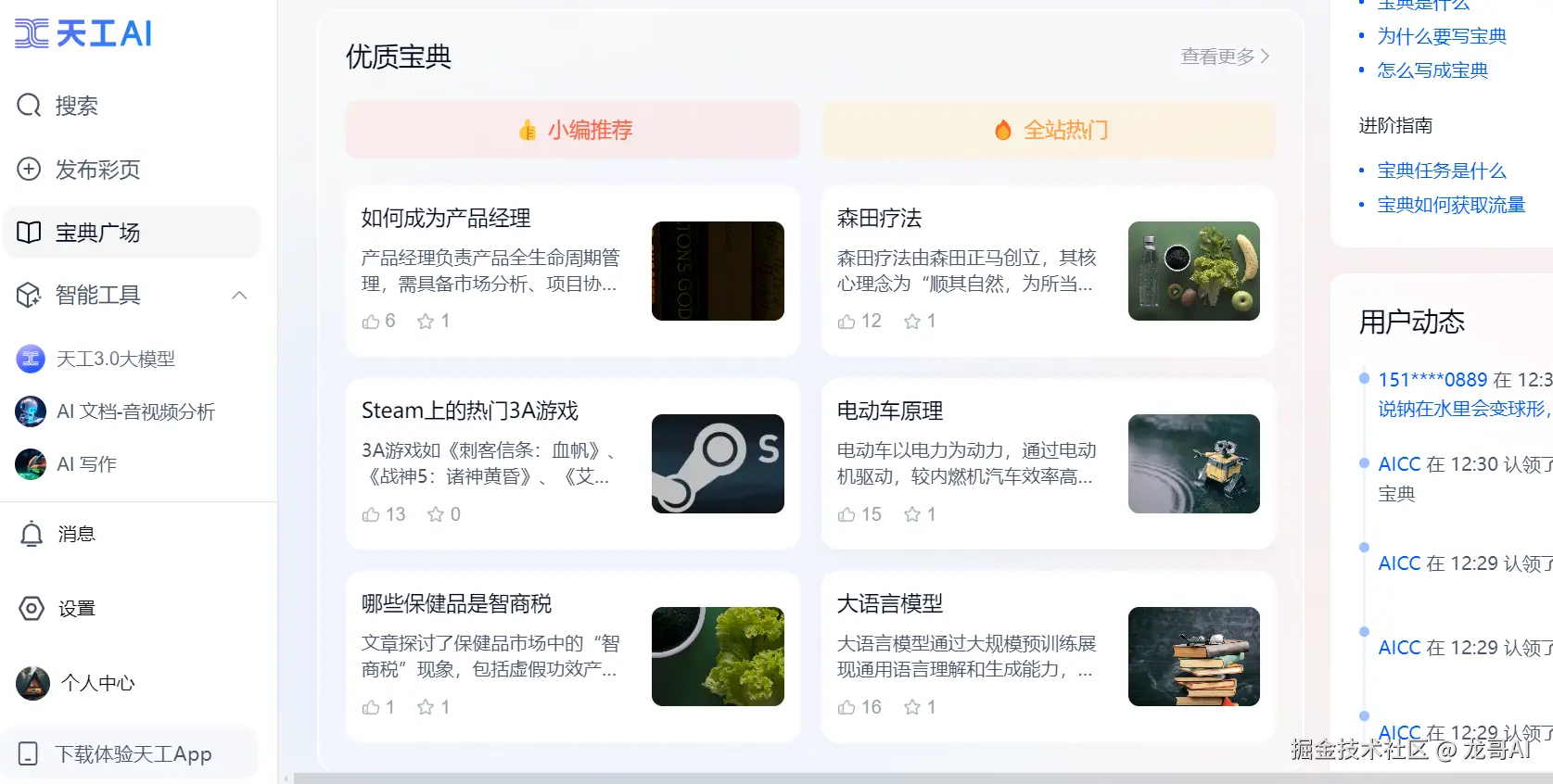Open 设置 via the hexagon gear icon
1553x784 pixels.
[x=32, y=609]
